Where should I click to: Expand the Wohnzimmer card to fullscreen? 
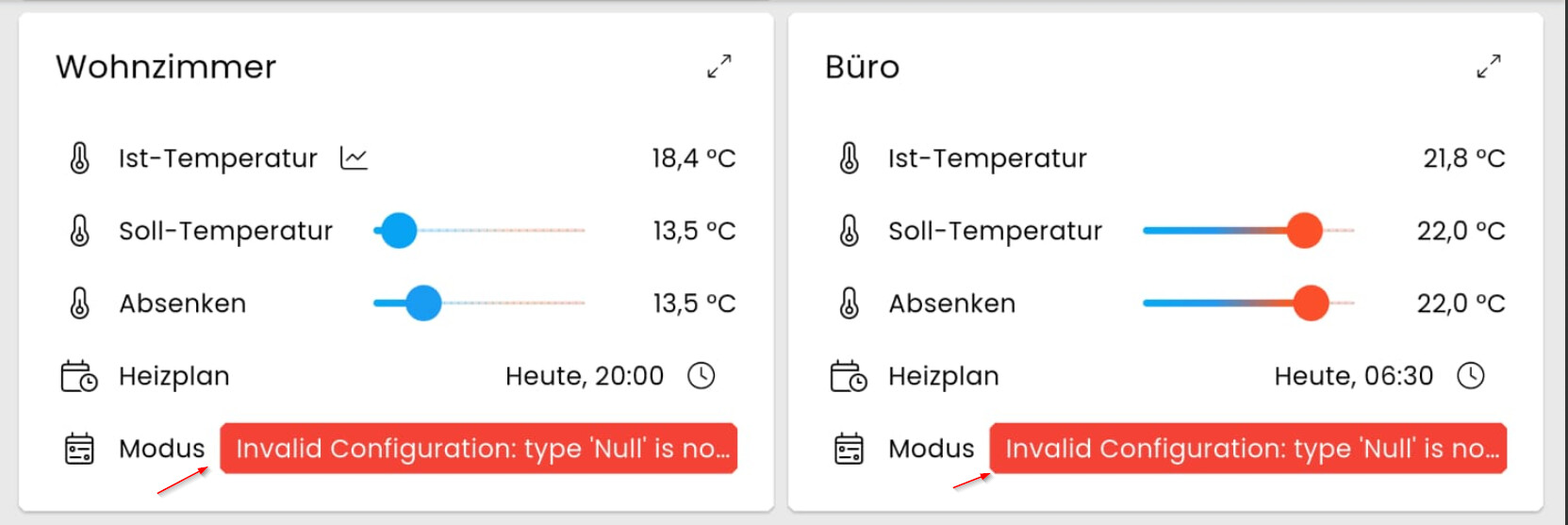[x=719, y=67]
